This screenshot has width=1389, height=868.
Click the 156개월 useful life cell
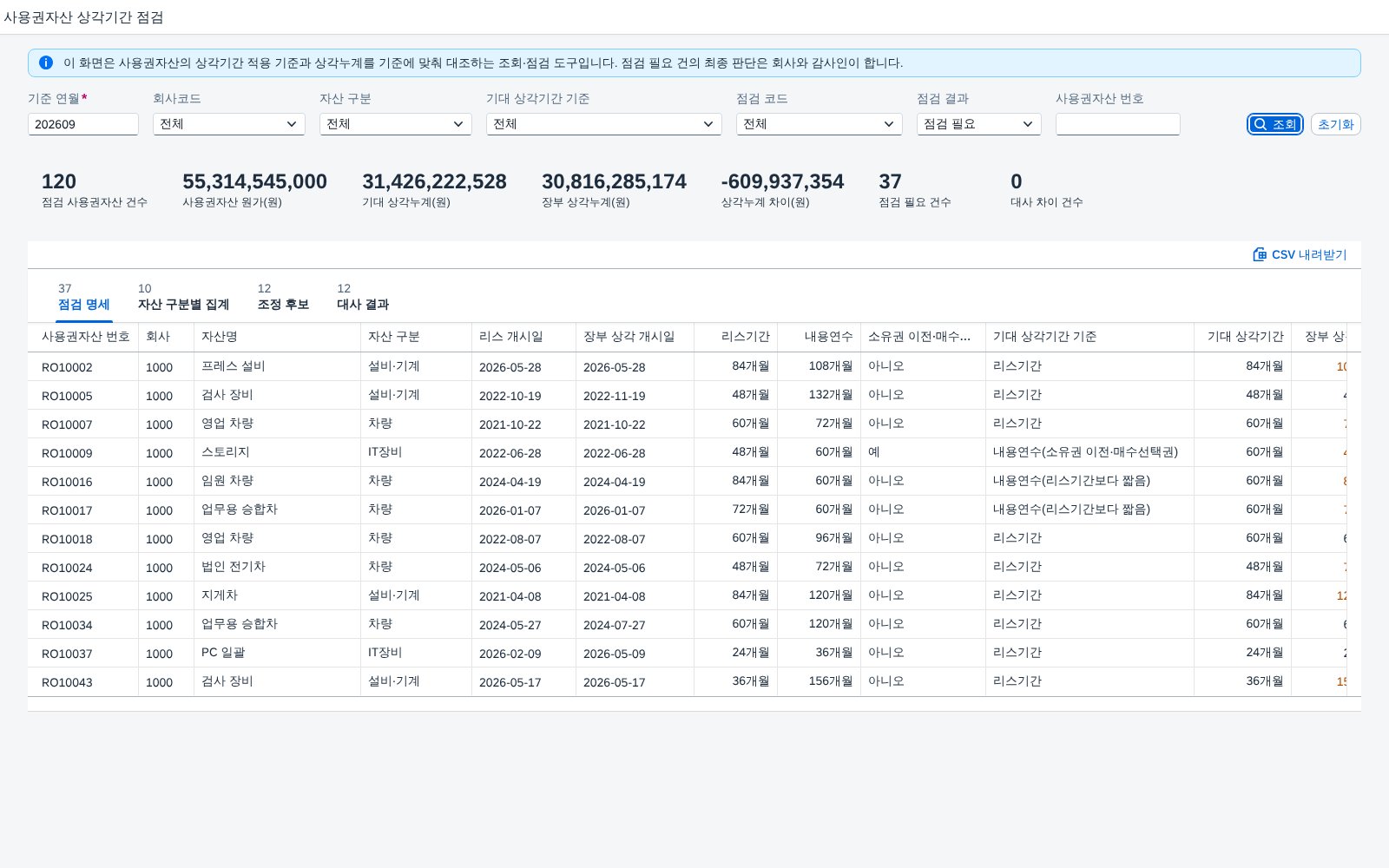click(831, 681)
